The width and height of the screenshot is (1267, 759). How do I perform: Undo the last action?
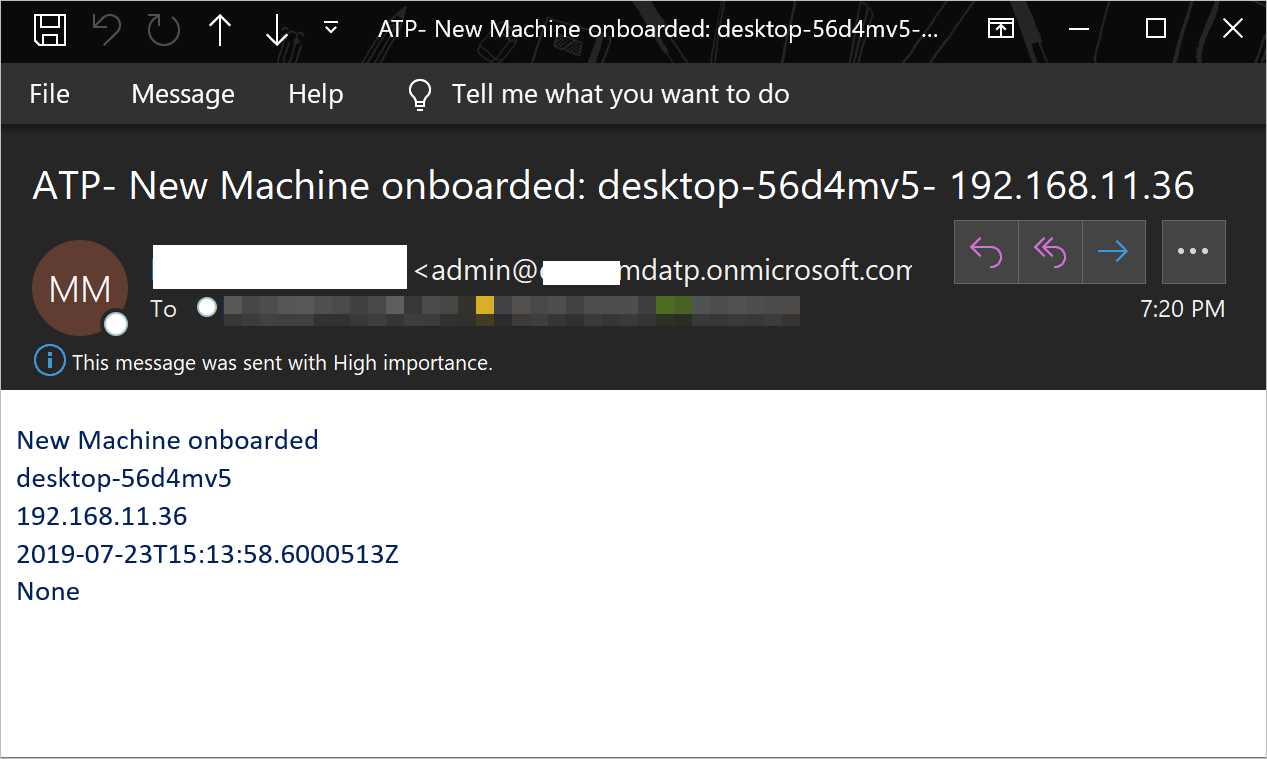click(106, 30)
